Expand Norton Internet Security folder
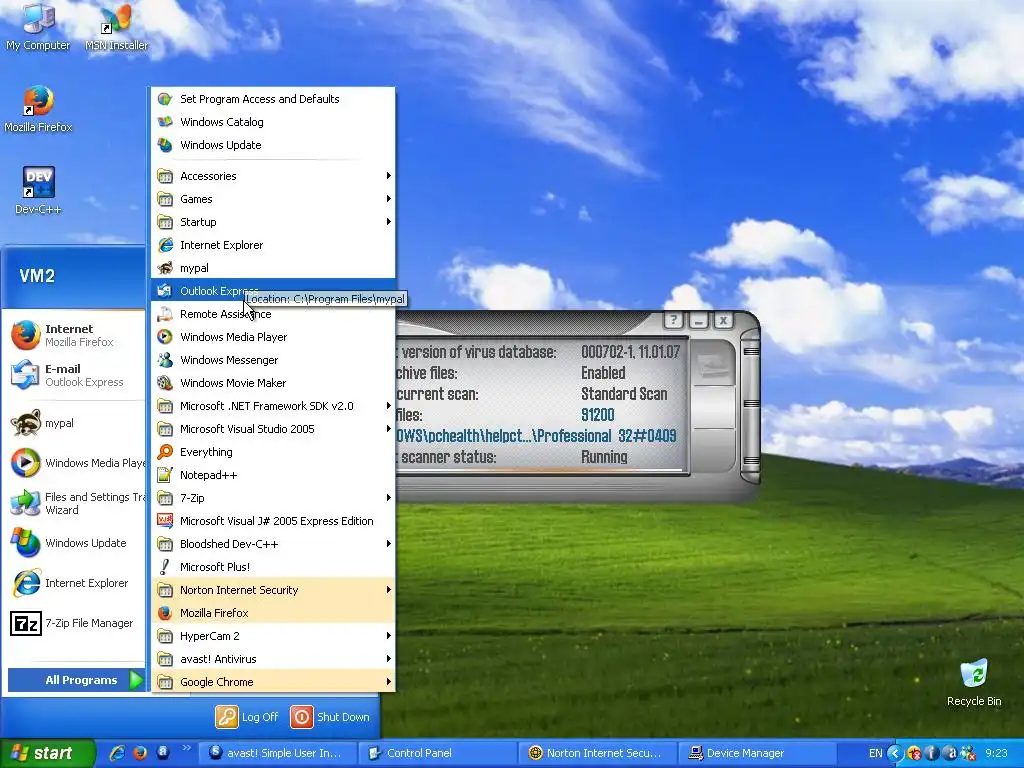Viewport: 1024px width, 768px height. (x=273, y=590)
